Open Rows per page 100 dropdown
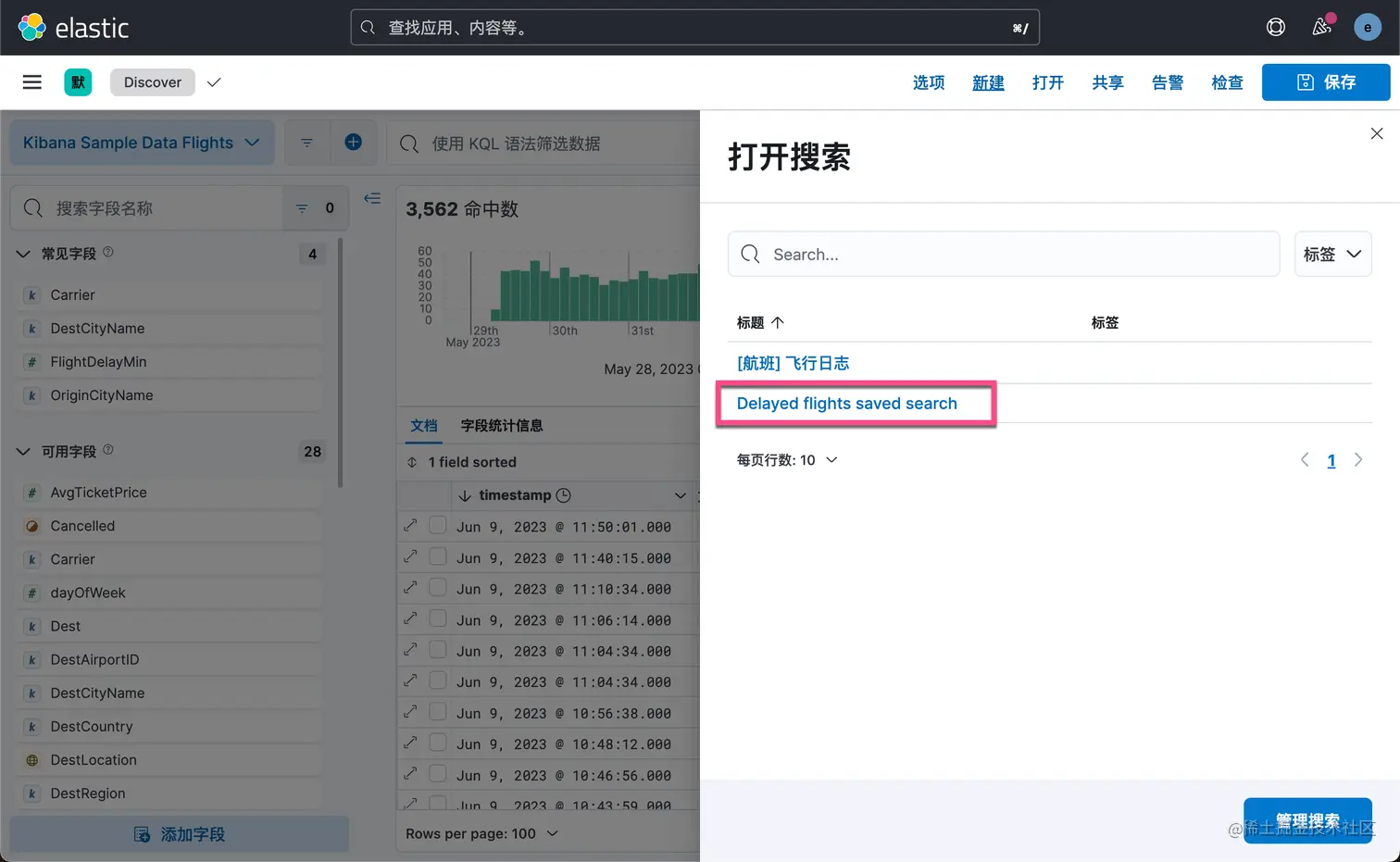Viewport: 1400px width, 862px height. point(481,833)
